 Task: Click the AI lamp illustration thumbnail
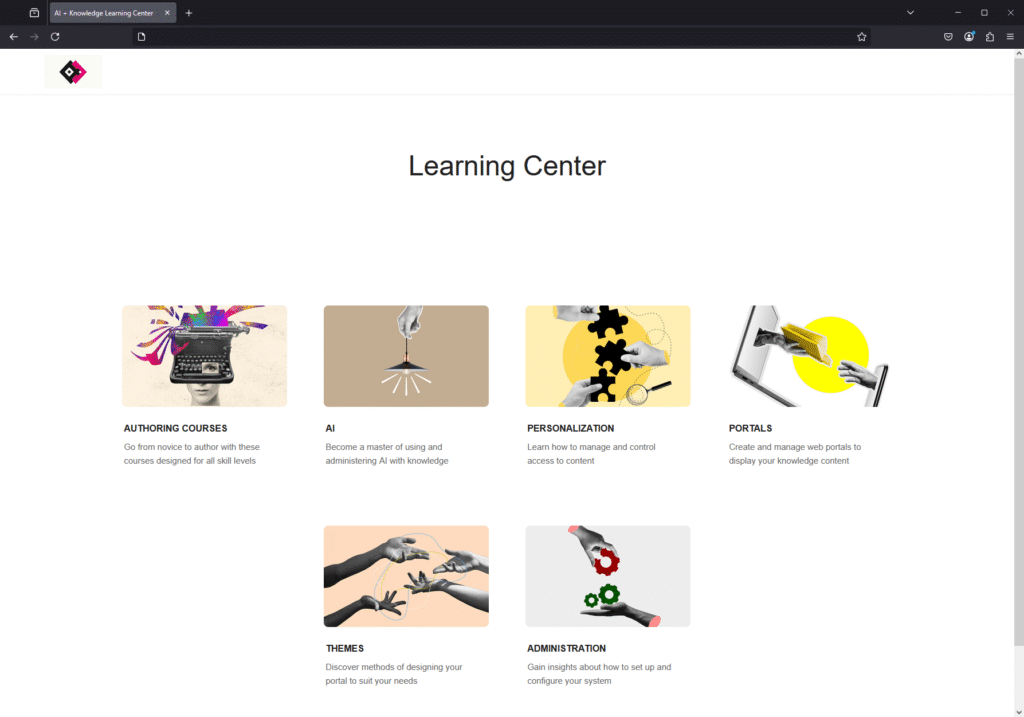(406, 356)
